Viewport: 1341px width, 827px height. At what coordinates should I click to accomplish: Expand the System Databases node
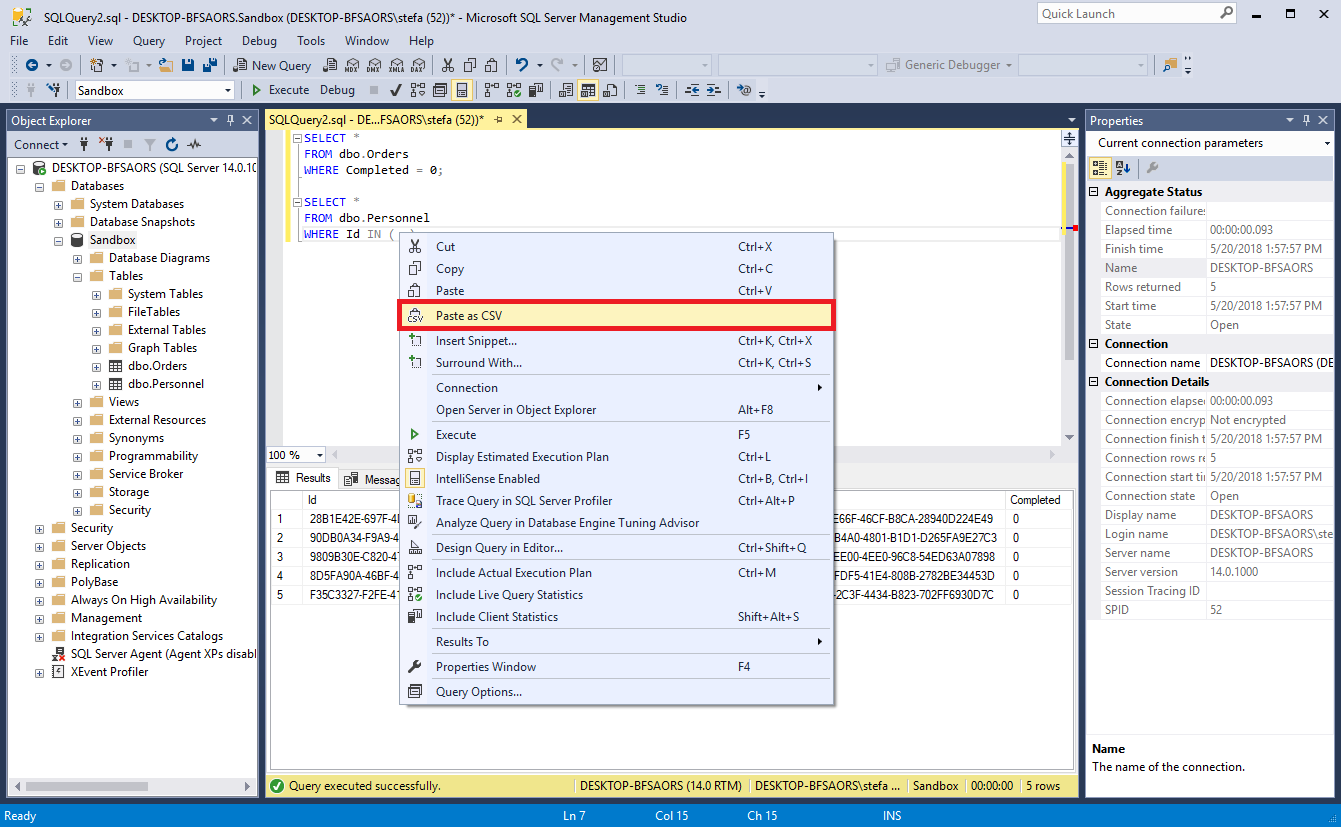coord(59,204)
